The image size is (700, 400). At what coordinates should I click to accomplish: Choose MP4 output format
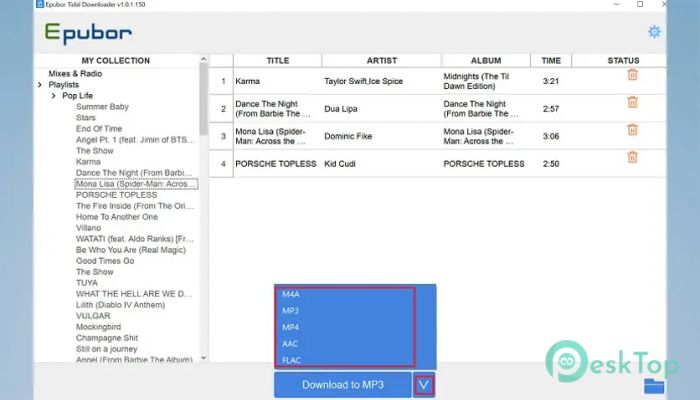click(290, 327)
